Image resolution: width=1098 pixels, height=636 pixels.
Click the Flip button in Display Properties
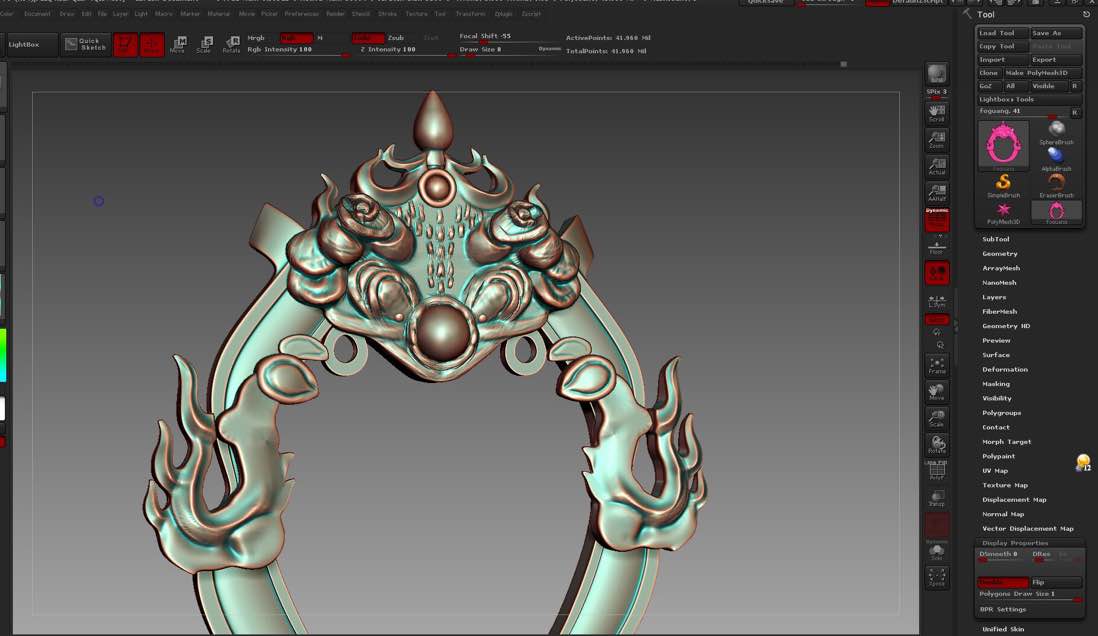[1057, 582]
